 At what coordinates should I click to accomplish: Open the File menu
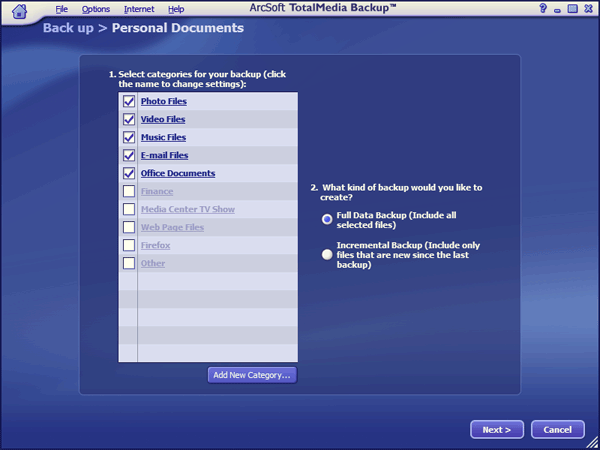pos(62,9)
